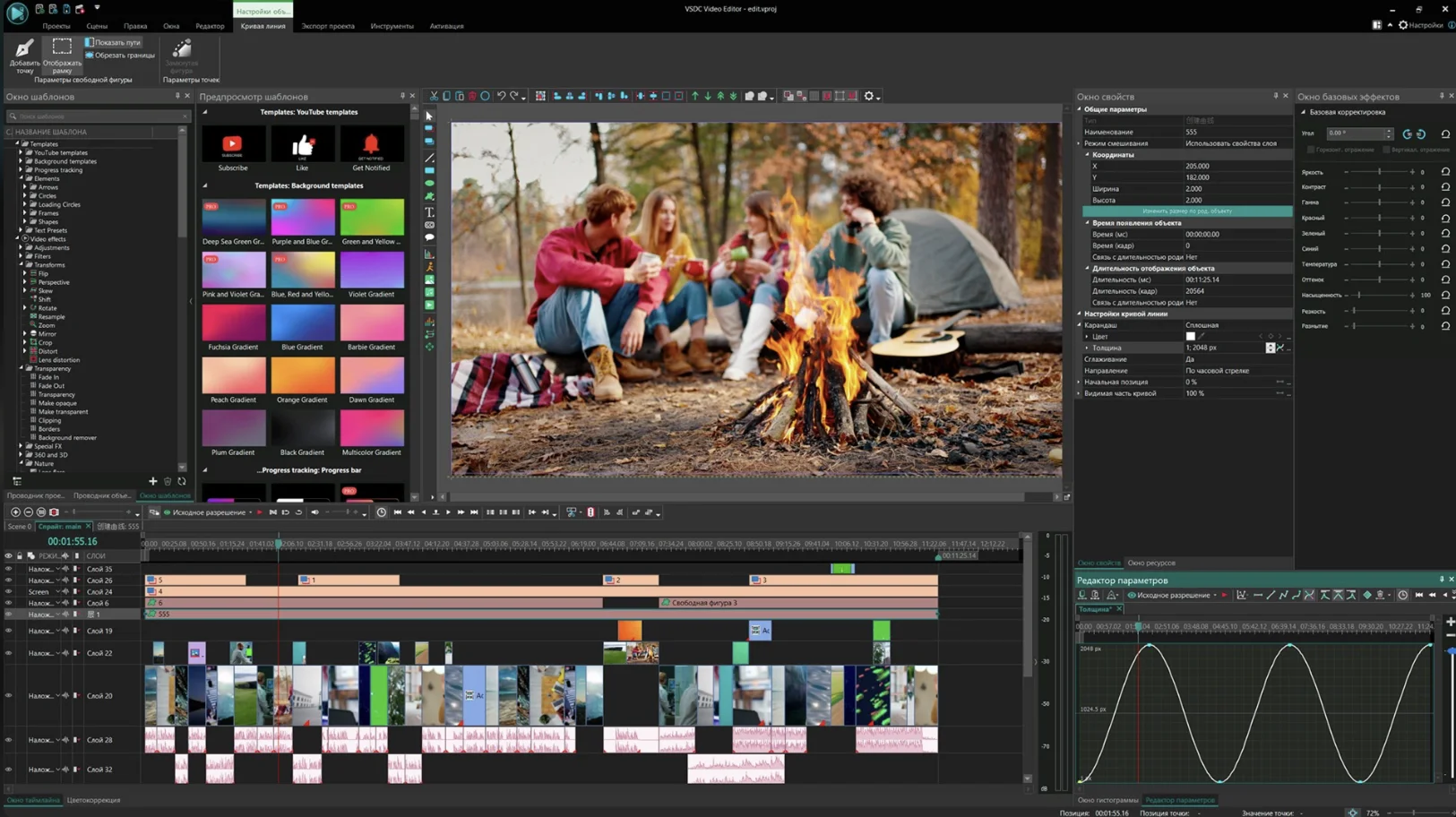Click the cut scissors icon in editor toolbar
Viewport: 1456px width, 817px height.
(x=434, y=96)
